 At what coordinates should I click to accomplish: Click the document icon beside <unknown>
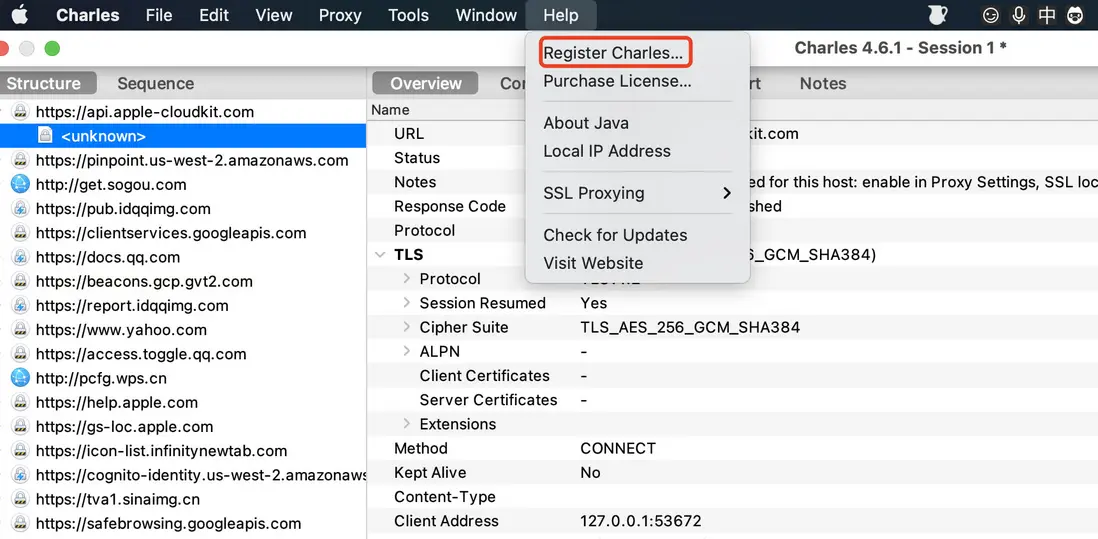pyautogui.click(x=45, y=136)
